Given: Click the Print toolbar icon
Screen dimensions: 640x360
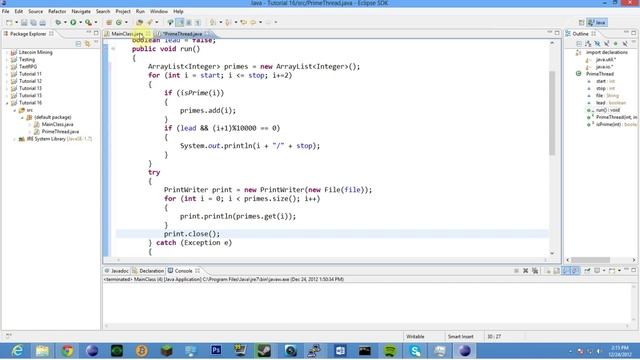Looking at the screenshot, I should pyautogui.click(x=42, y=22).
